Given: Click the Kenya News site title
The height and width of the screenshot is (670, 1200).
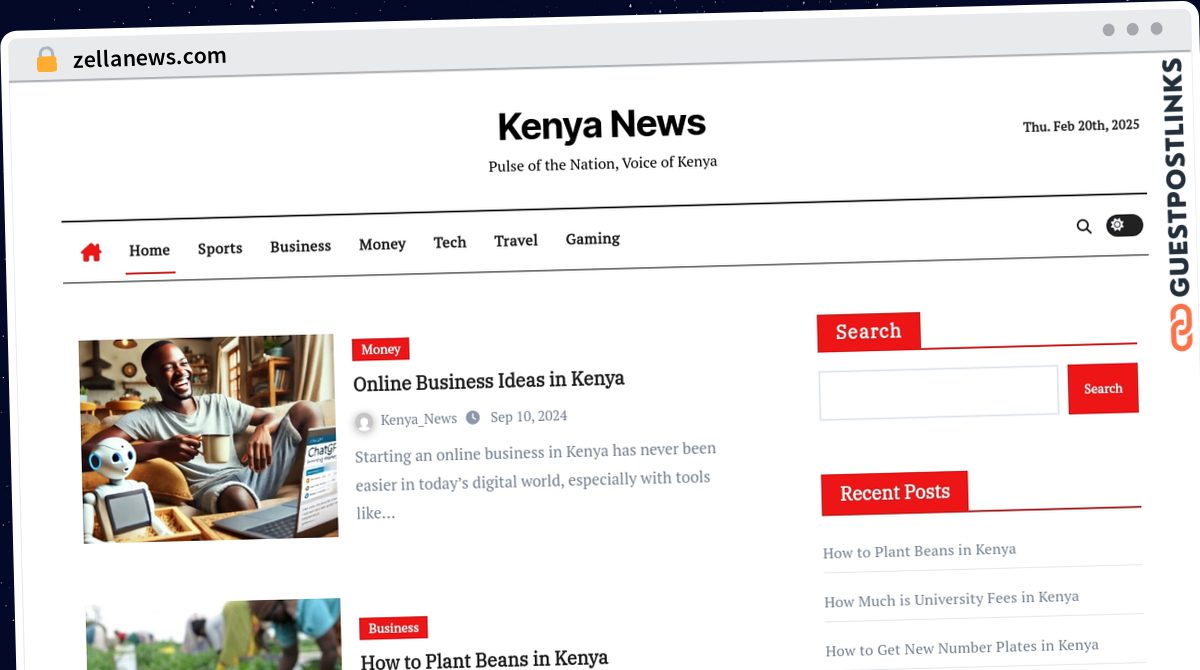Looking at the screenshot, I should point(602,125).
